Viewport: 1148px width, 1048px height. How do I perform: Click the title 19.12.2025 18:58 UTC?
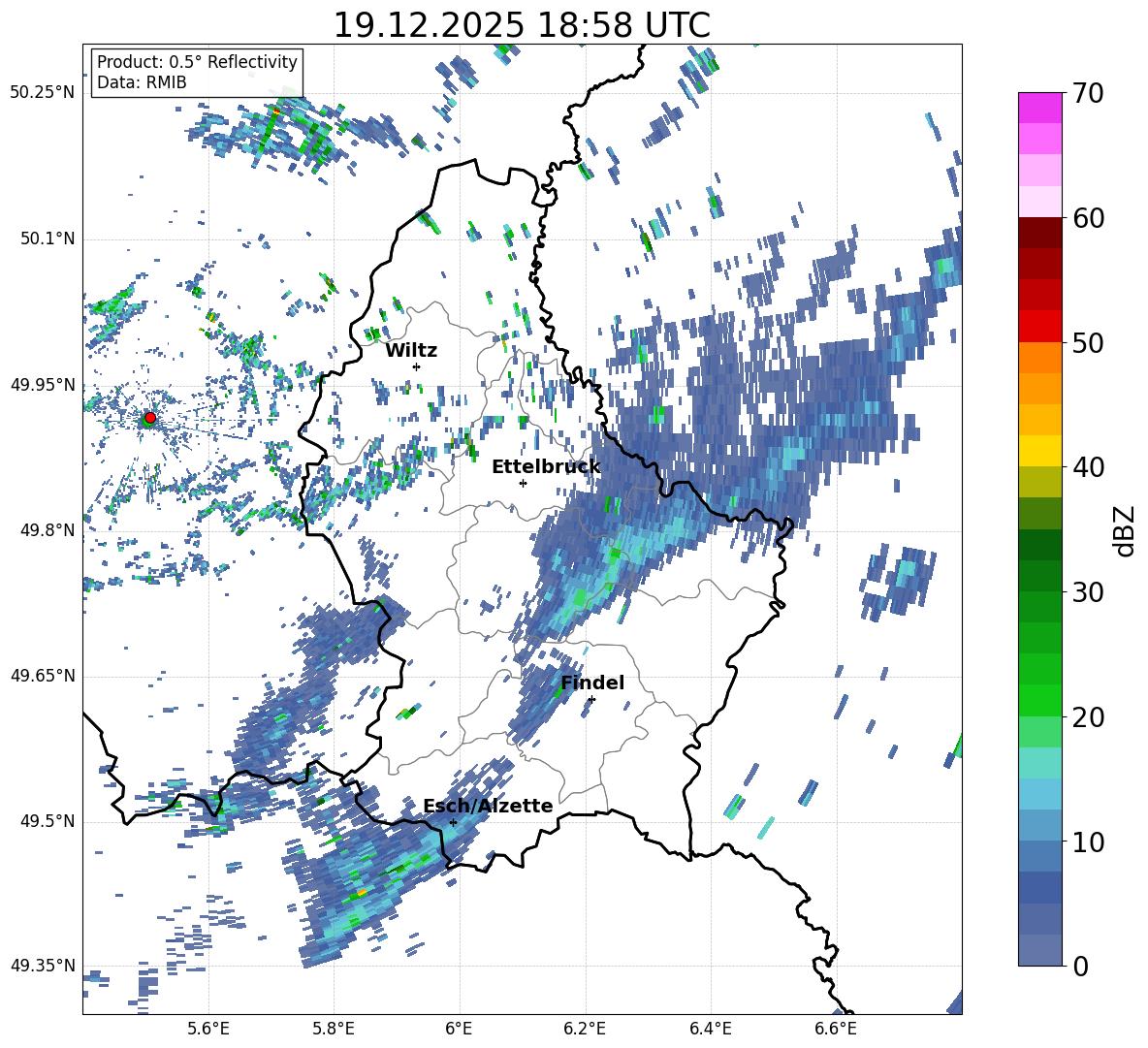click(x=522, y=25)
